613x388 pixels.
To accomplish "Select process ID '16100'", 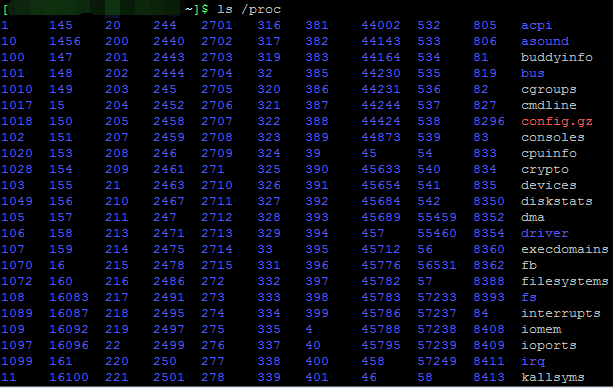I will pos(69,378).
